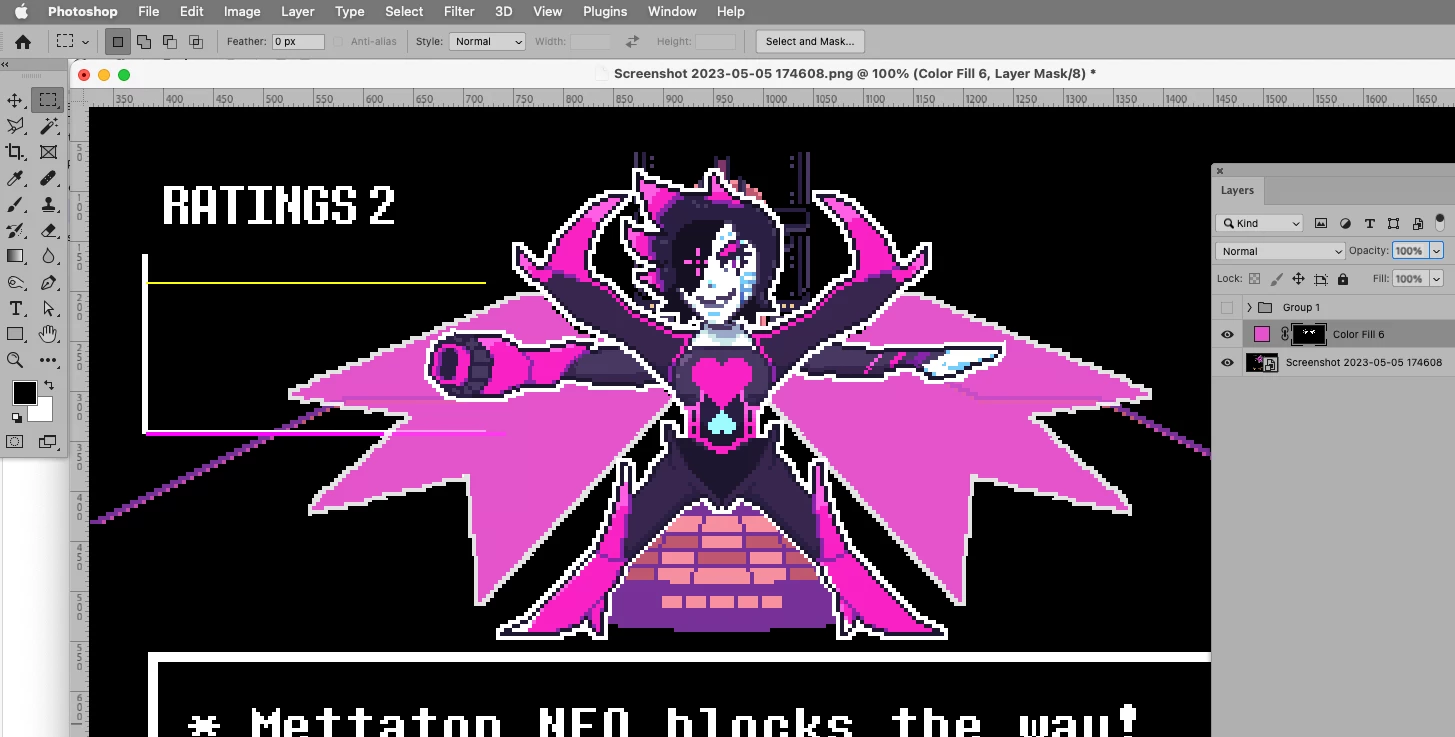The width and height of the screenshot is (1455, 737).
Task: Filter layers for shape layers
Action: [x=1393, y=223]
